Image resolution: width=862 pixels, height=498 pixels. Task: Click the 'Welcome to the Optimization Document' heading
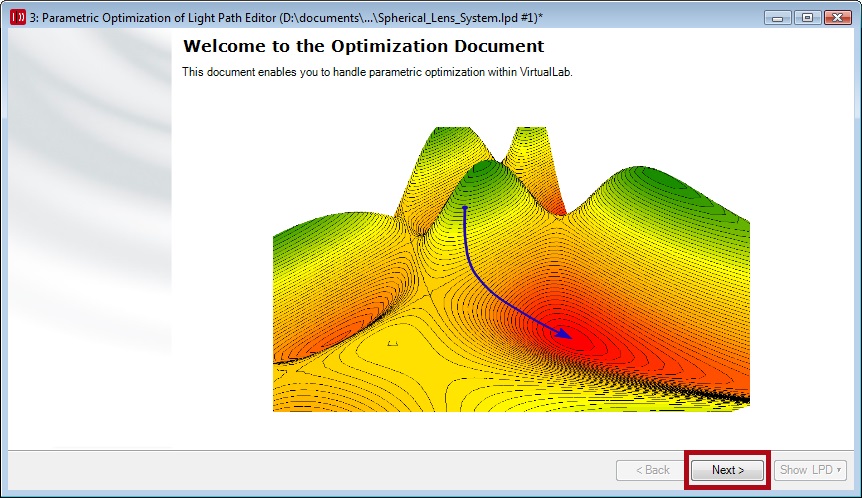coord(363,46)
